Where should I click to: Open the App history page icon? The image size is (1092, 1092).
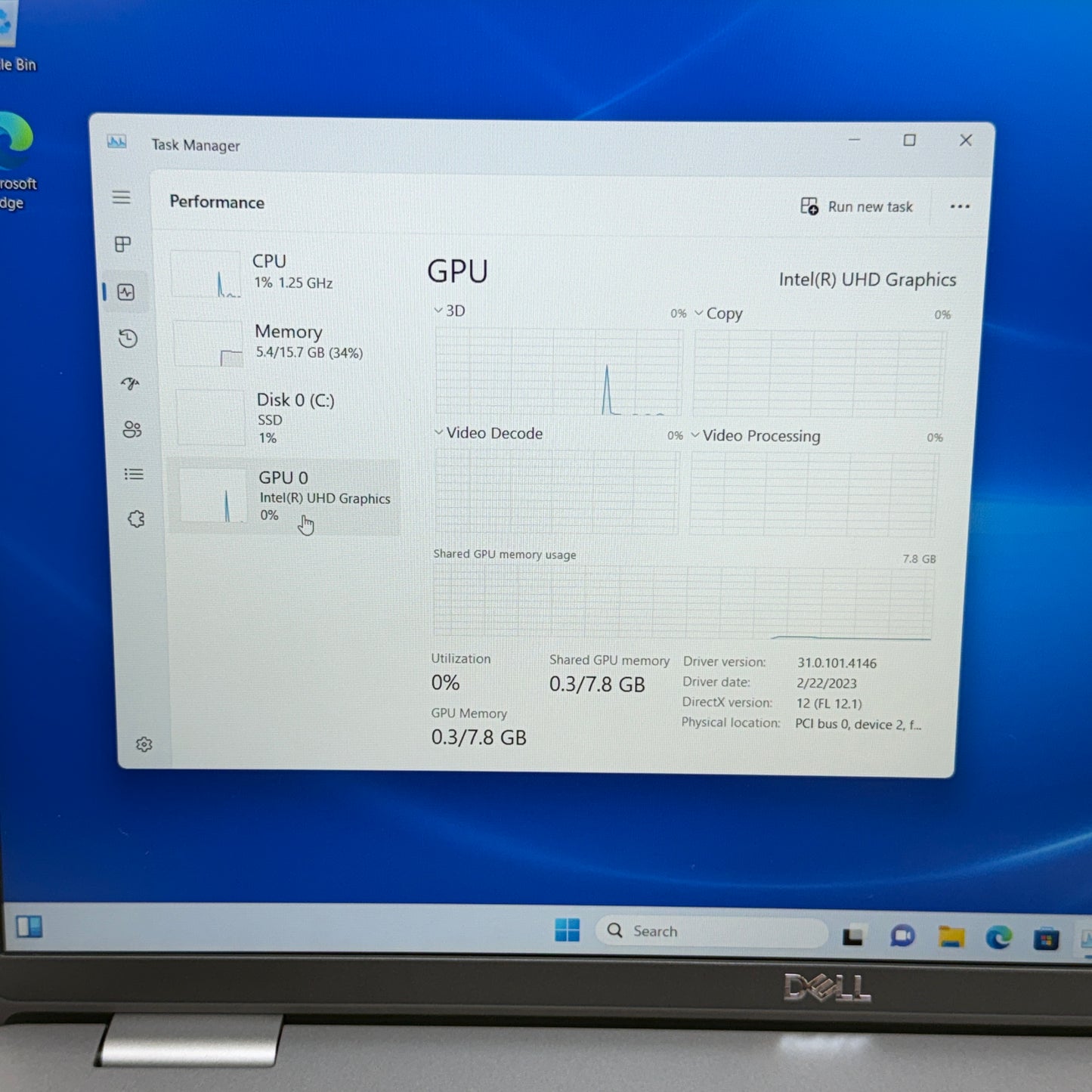pyautogui.click(x=128, y=338)
